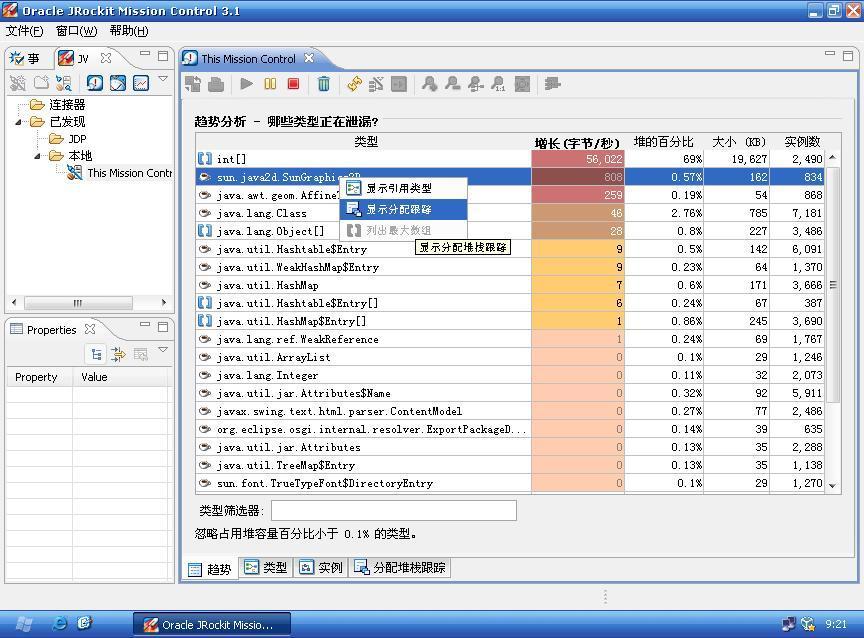This screenshot has height=638, width=864.
Task: Click the trash can delete icon
Action: (324, 84)
